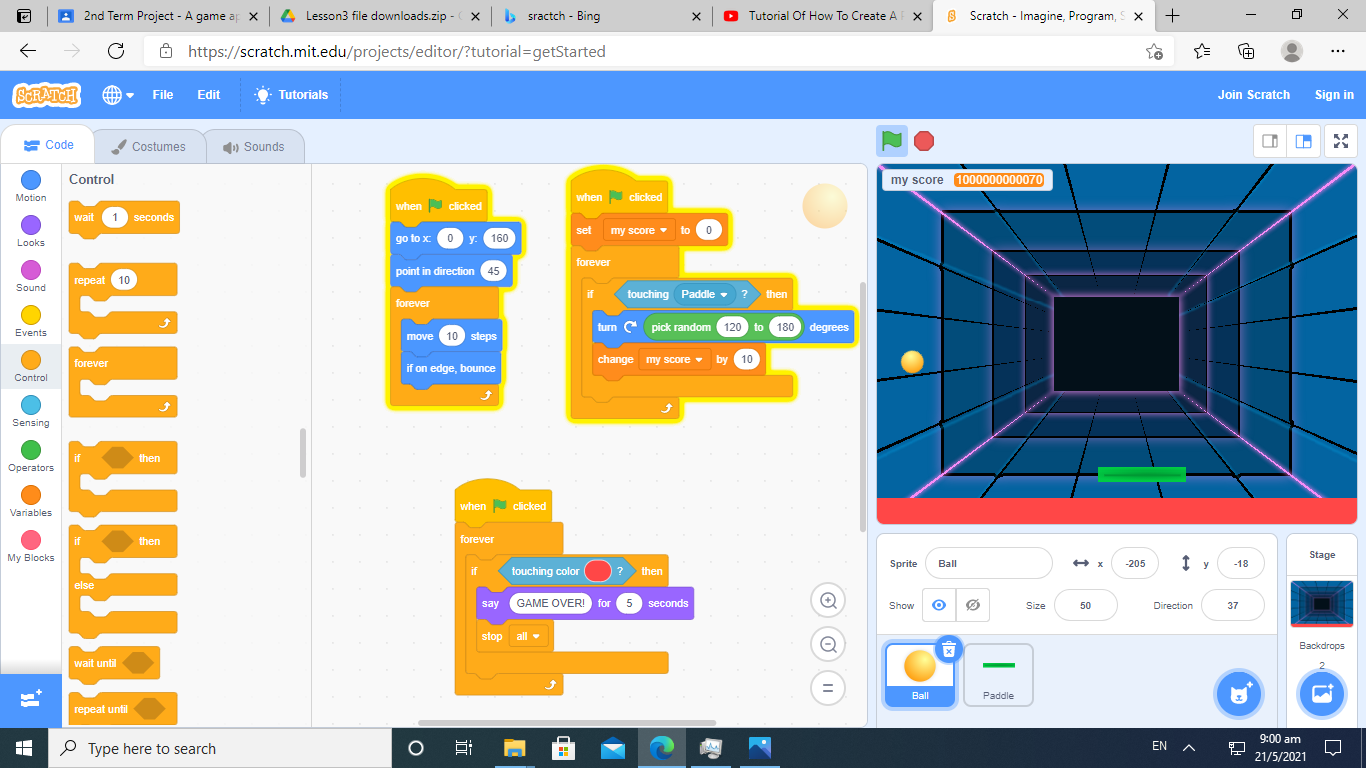
Task: Zoom out of the code workspace
Action: (x=828, y=644)
